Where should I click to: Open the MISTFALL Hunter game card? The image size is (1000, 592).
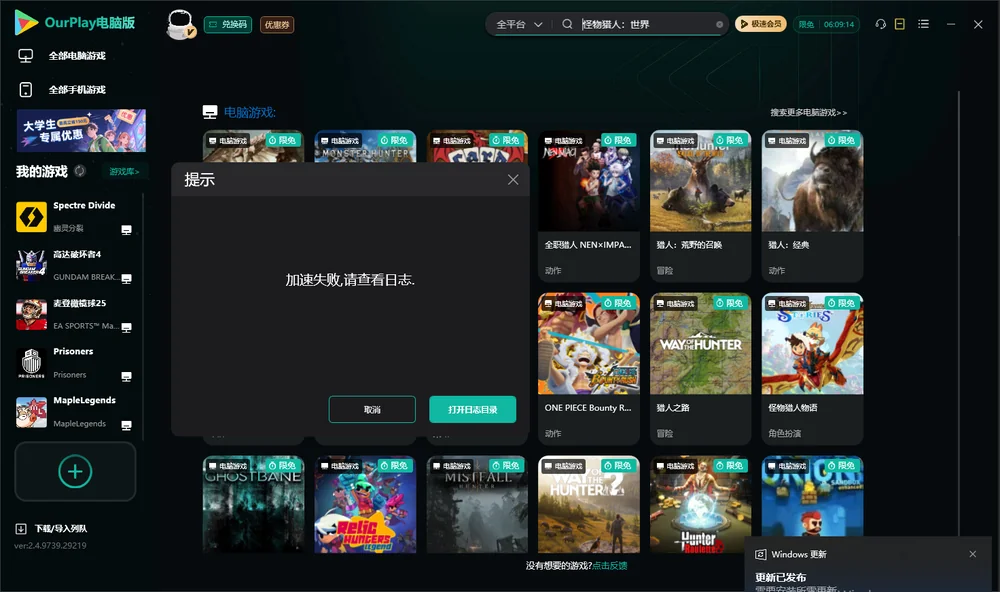click(477, 504)
